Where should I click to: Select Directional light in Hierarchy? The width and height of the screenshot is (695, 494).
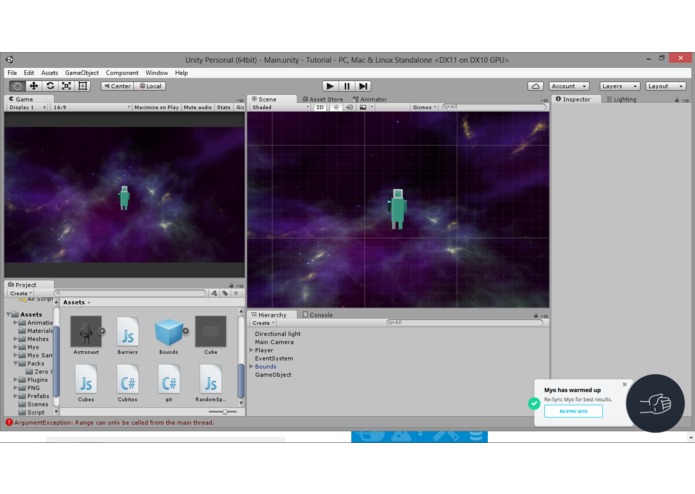277,334
